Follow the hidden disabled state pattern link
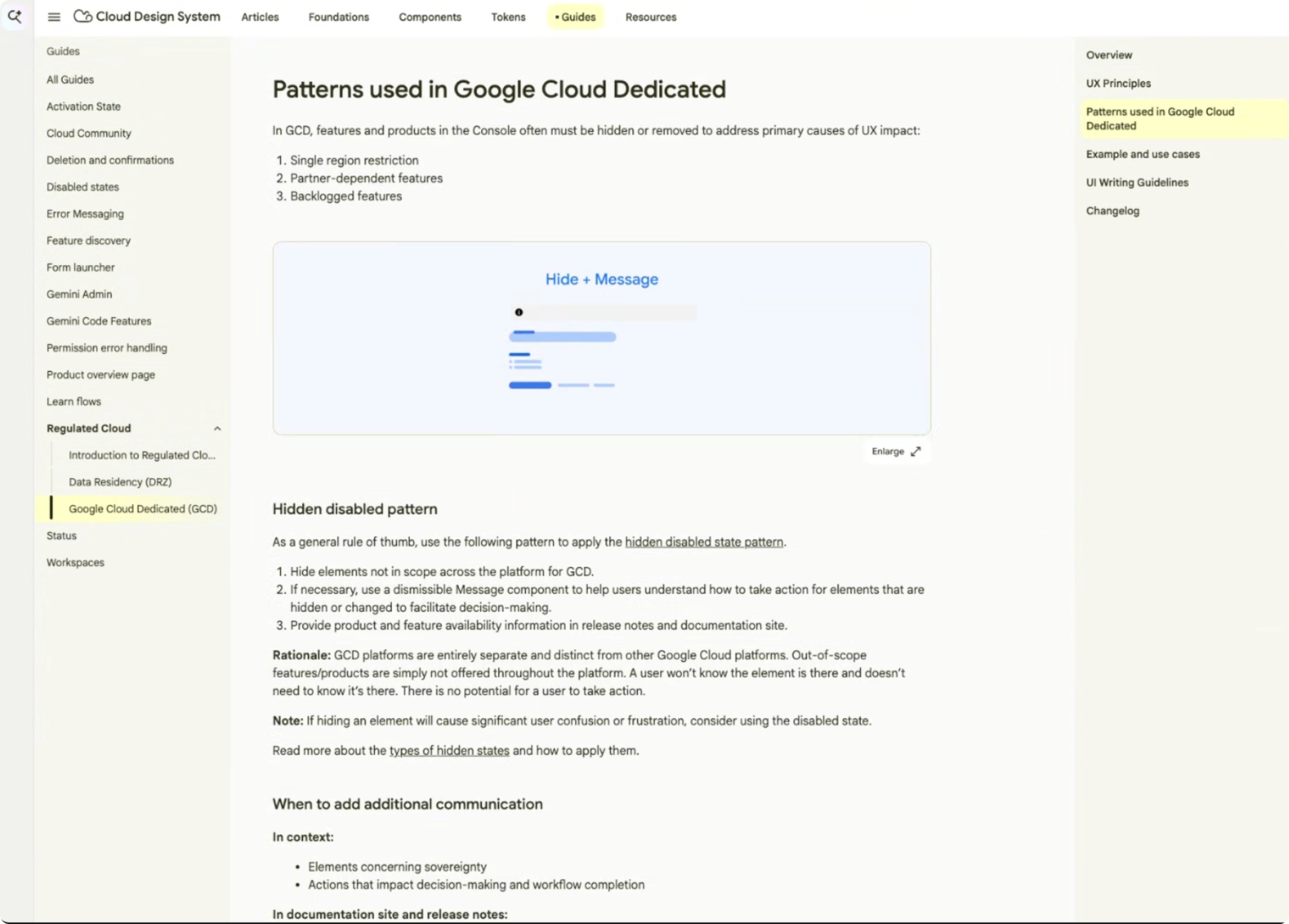This screenshot has height=924, width=1289. pyautogui.click(x=704, y=541)
